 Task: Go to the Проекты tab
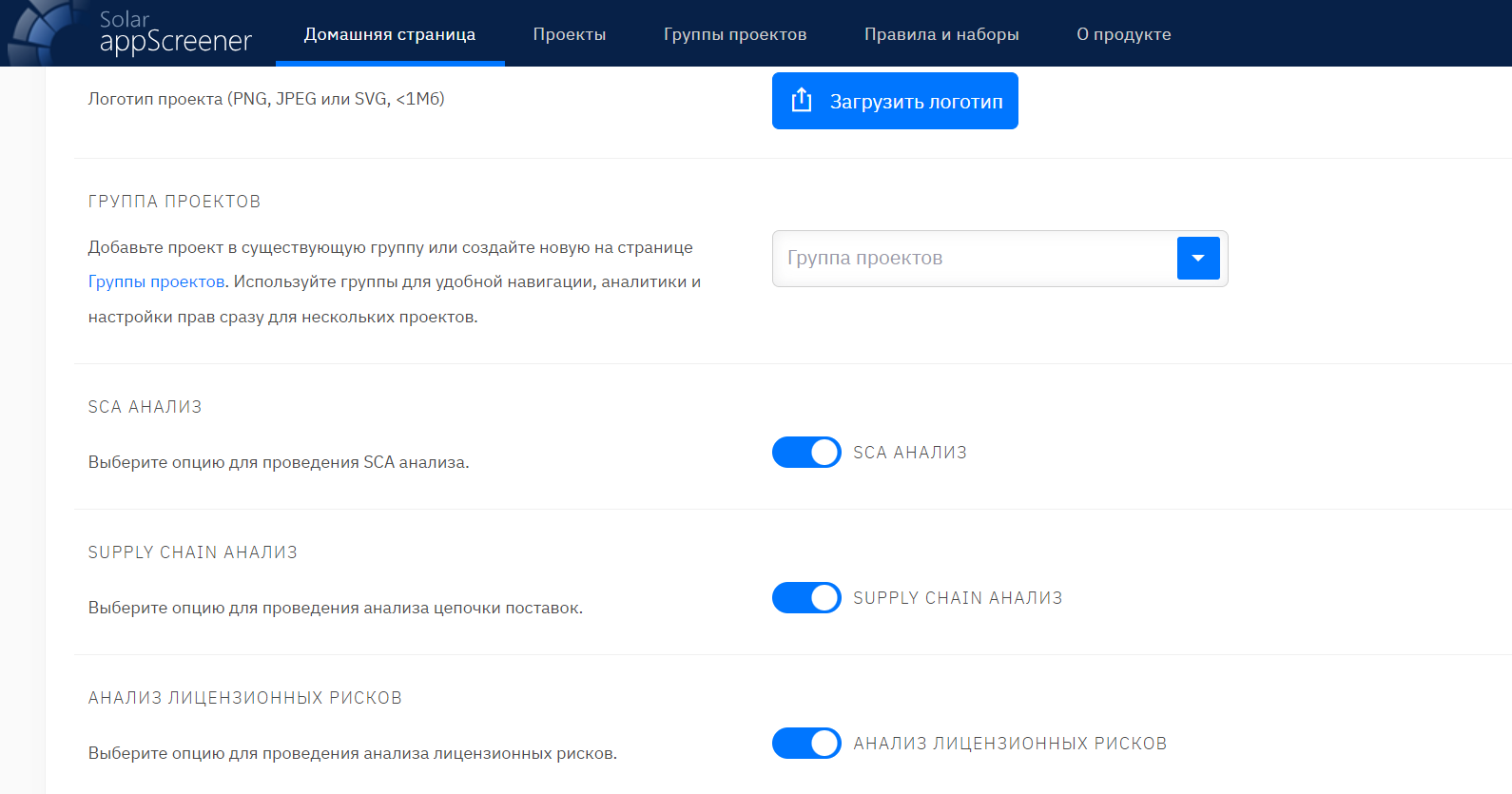(x=570, y=34)
